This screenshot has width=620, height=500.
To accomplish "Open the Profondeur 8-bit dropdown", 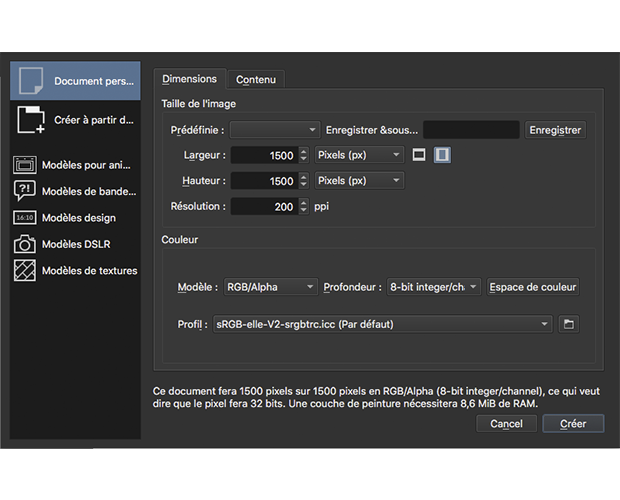I will tap(433, 287).
